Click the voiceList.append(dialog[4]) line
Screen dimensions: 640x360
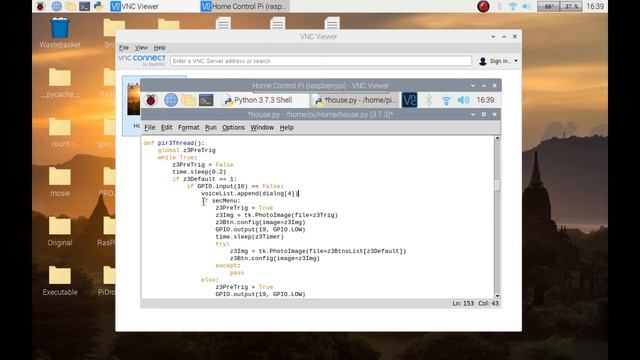[x=249, y=193]
